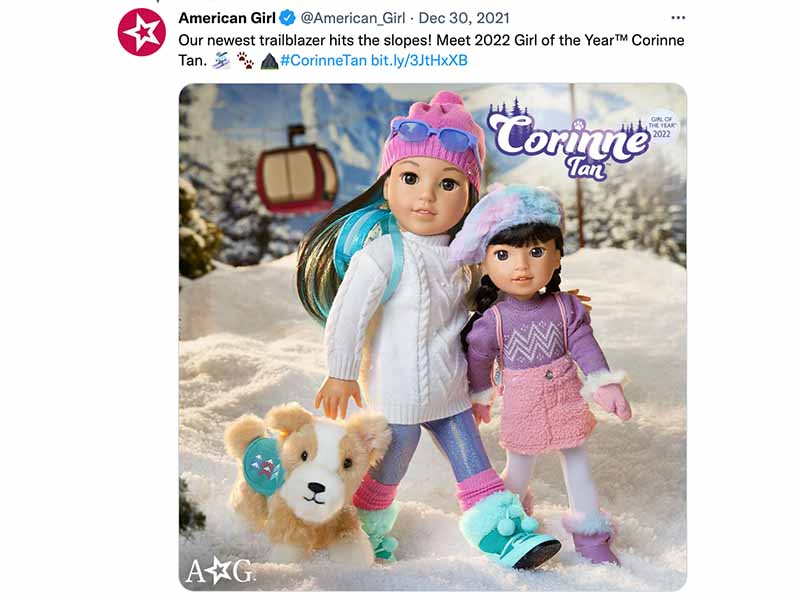The width and height of the screenshot is (800, 600).
Task: Open the American Girl display name
Action: (227, 18)
